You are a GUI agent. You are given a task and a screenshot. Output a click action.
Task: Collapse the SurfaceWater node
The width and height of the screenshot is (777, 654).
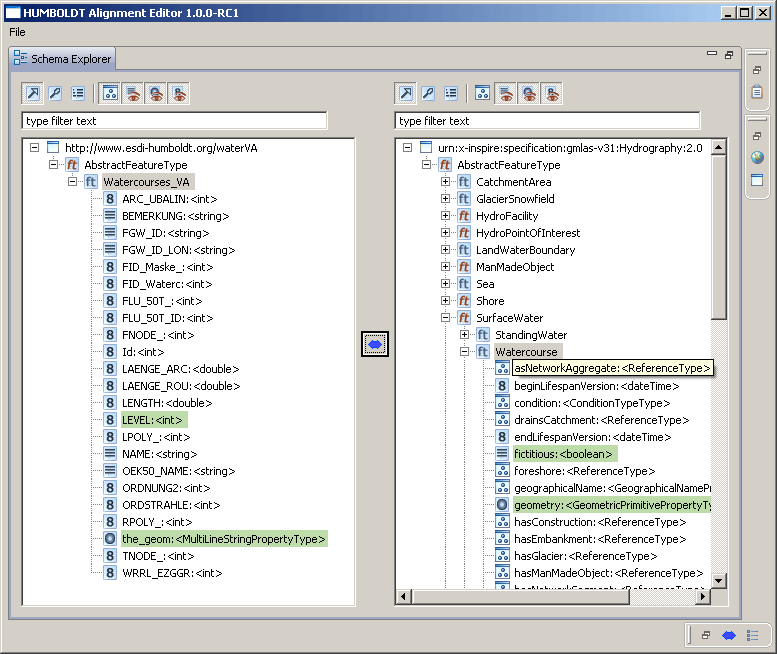[x=445, y=318]
